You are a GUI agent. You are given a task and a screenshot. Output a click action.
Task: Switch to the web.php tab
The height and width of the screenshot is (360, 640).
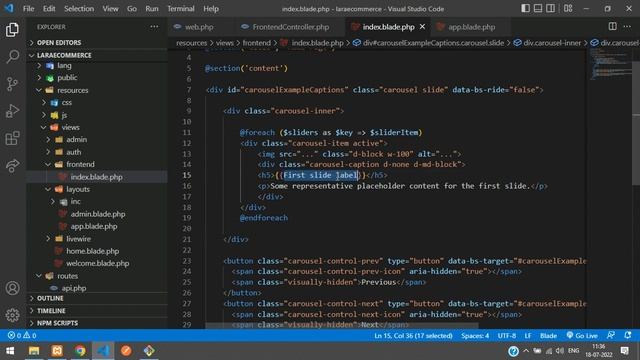(x=199, y=27)
